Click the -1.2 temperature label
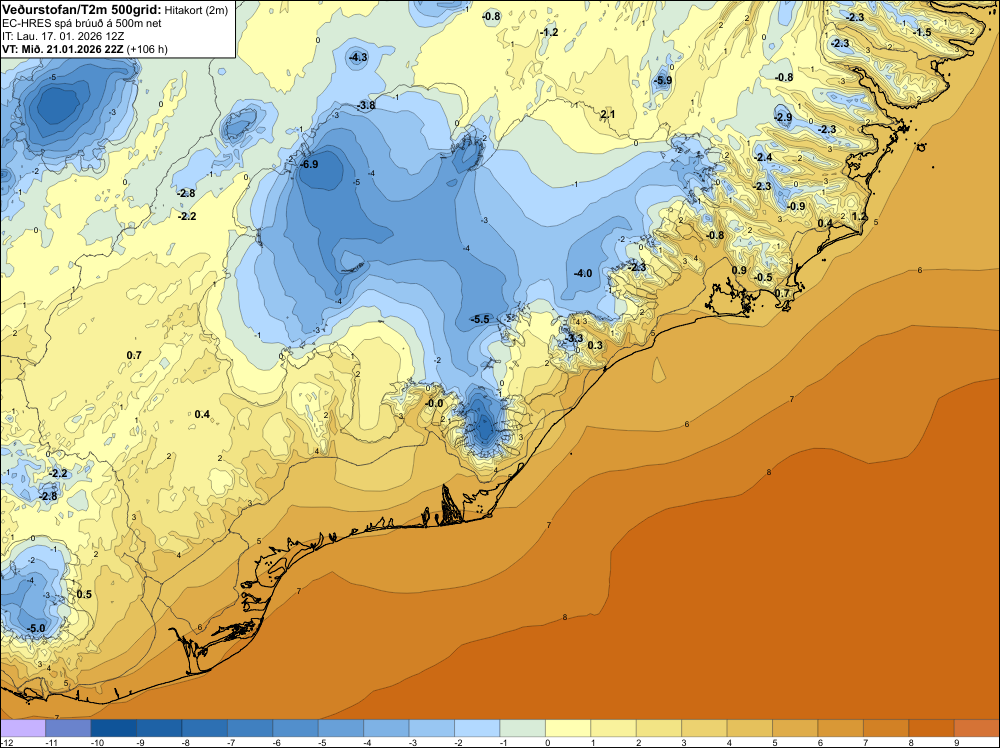Screen dimensions: 1000x748 click(548, 32)
